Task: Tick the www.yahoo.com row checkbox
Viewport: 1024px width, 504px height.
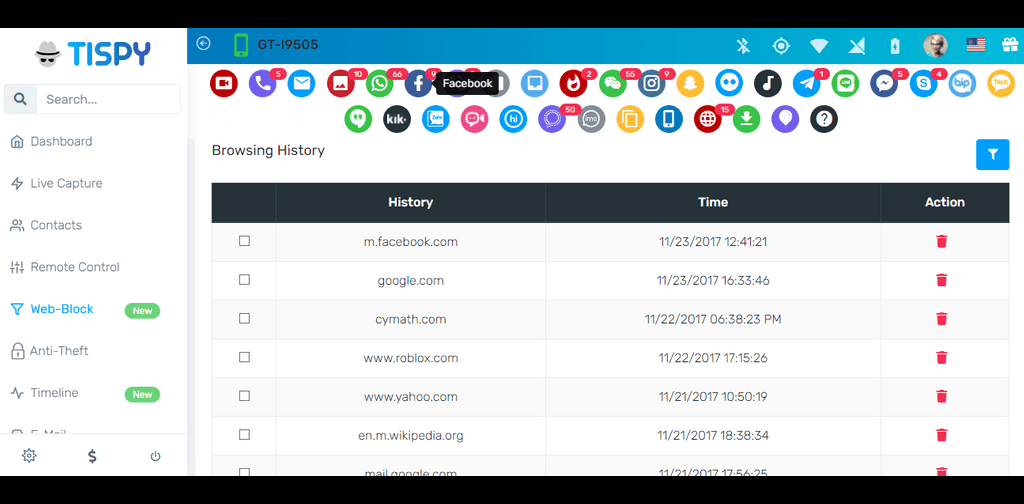Action: (x=244, y=396)
